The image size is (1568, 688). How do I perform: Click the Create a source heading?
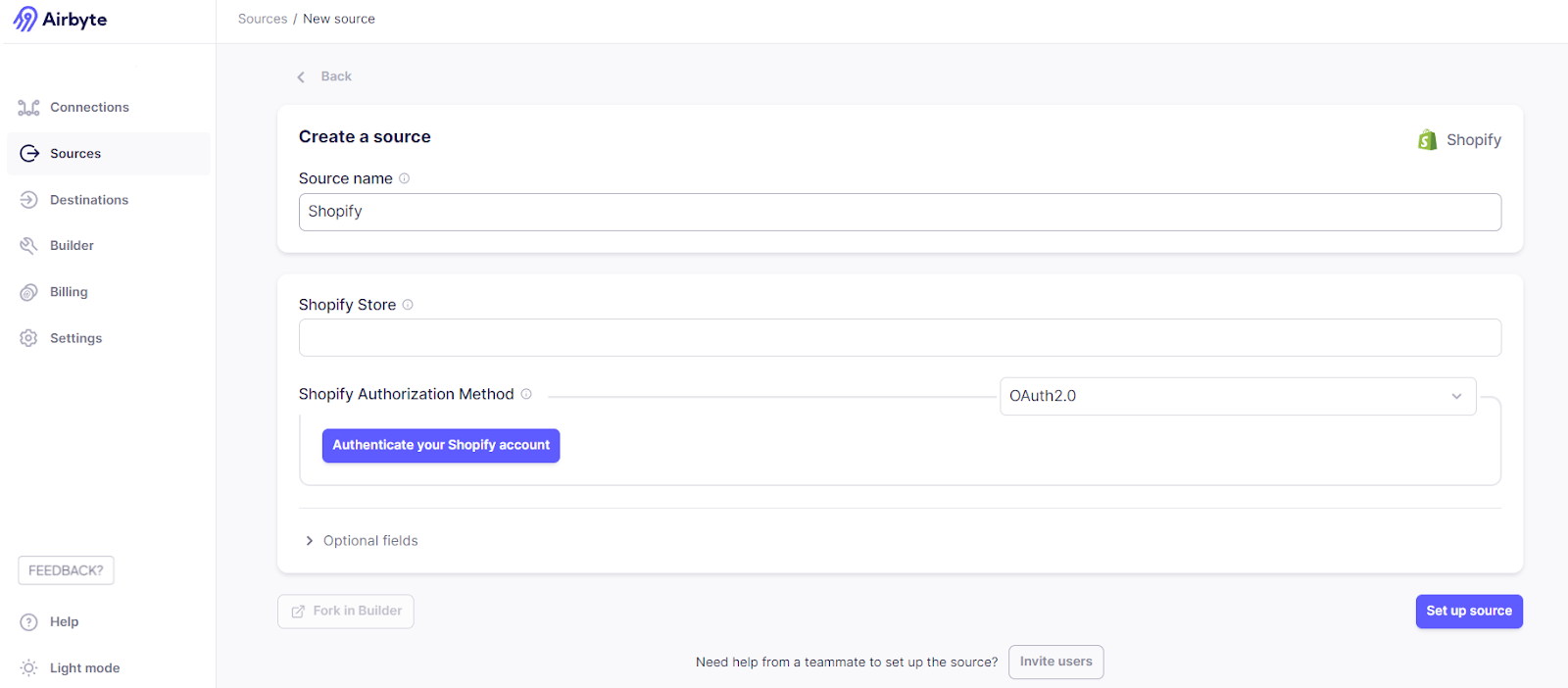365,137
